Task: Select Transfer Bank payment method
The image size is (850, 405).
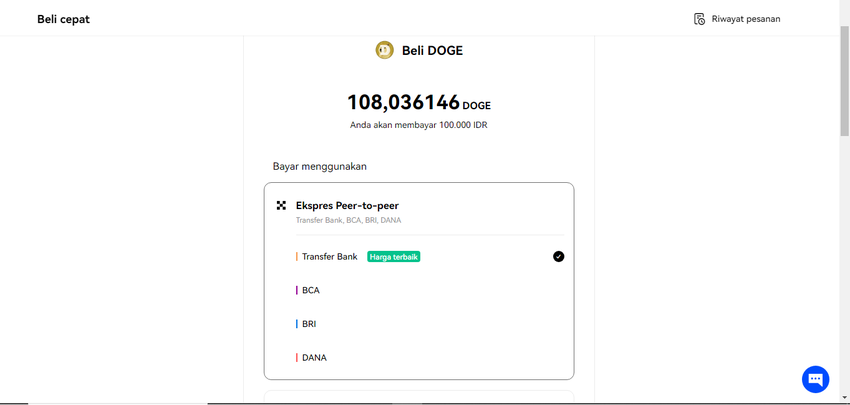Action: click(x=329, y=257)
